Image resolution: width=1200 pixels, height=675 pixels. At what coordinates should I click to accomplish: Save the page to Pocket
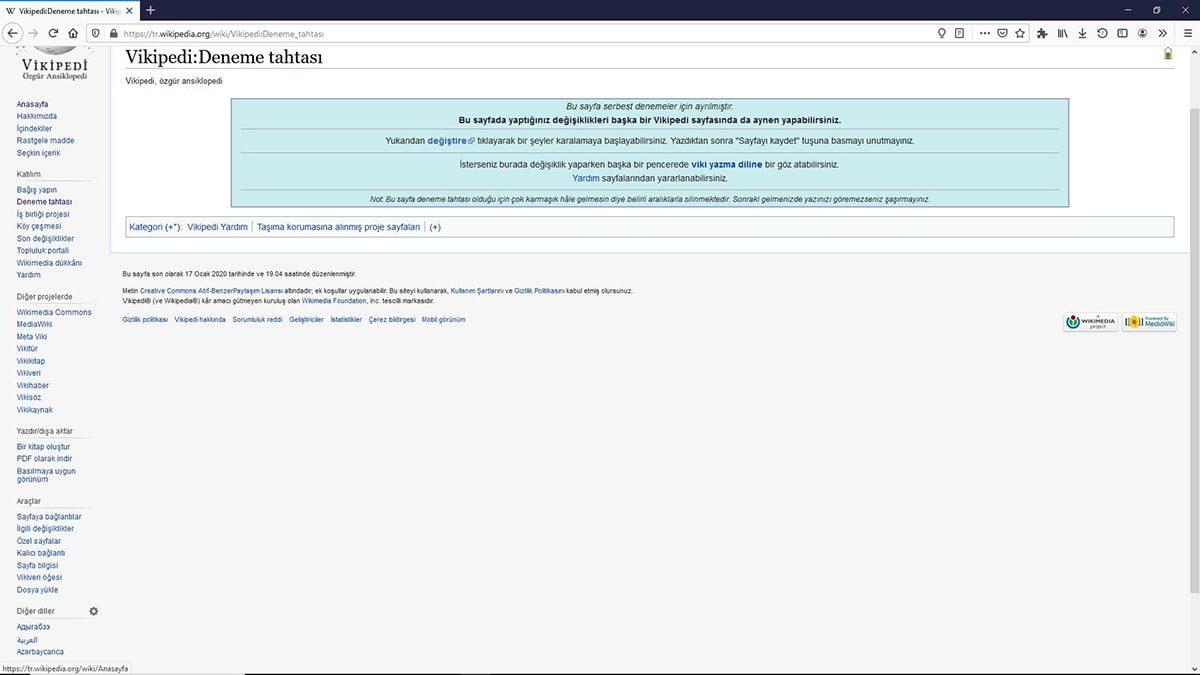999,33
